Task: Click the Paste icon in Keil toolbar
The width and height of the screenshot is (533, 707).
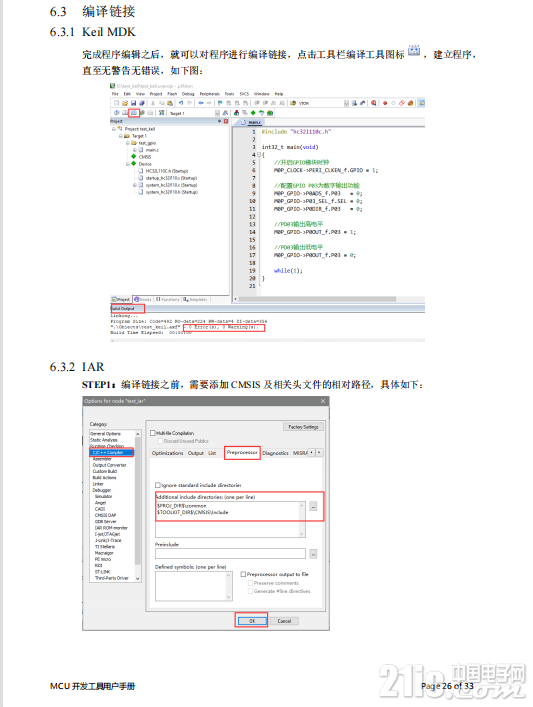Action: coord(170,103)
